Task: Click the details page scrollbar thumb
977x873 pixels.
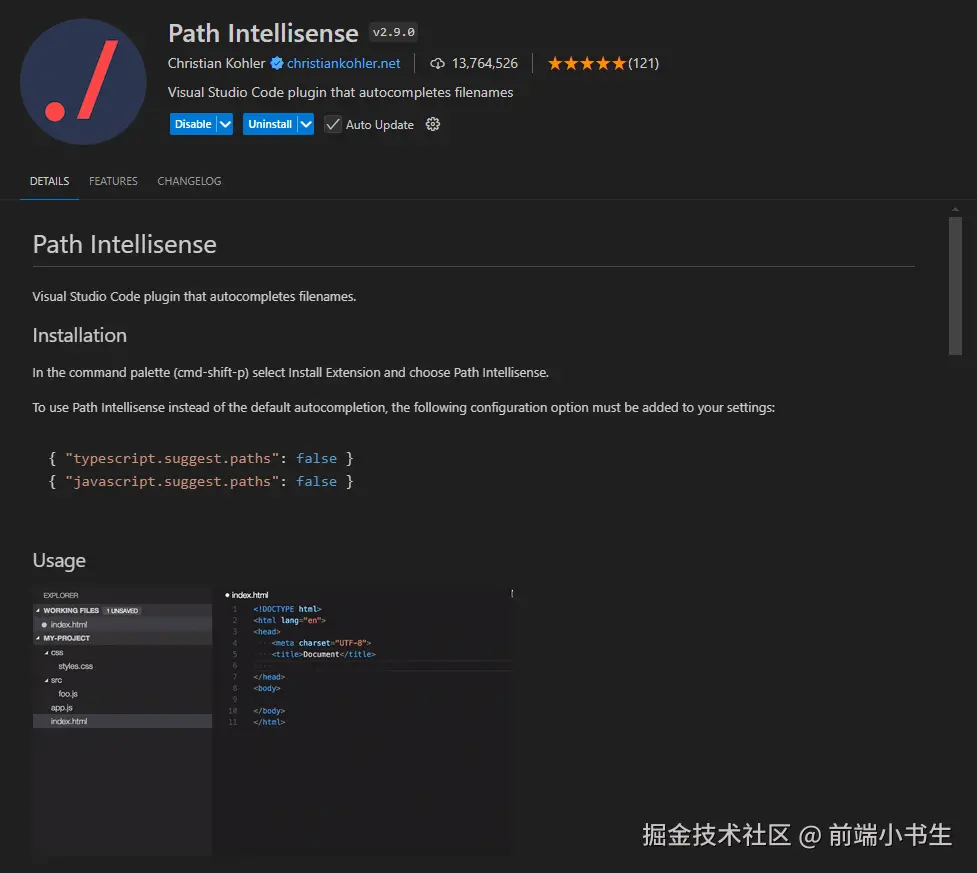Action: tap(955, 285)
